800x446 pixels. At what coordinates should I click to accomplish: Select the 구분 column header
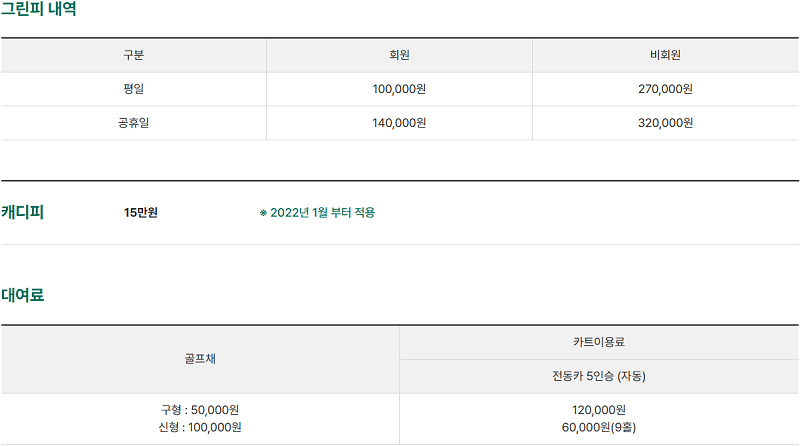[133, 55]
